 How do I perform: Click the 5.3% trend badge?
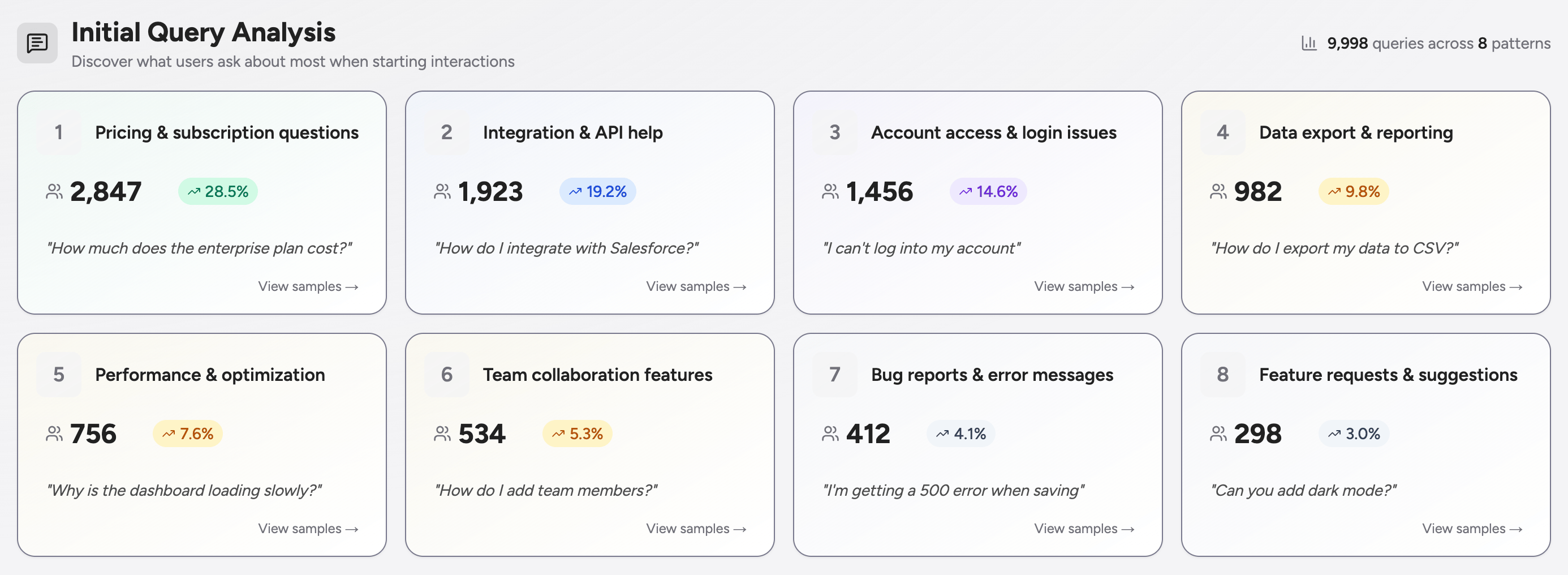(577, 434)
